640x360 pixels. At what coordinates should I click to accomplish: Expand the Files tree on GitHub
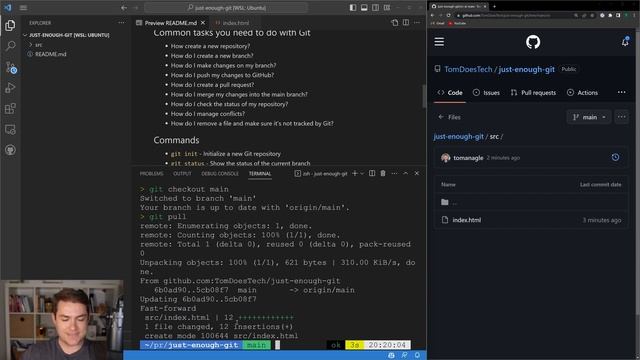(x=449, y=117)
